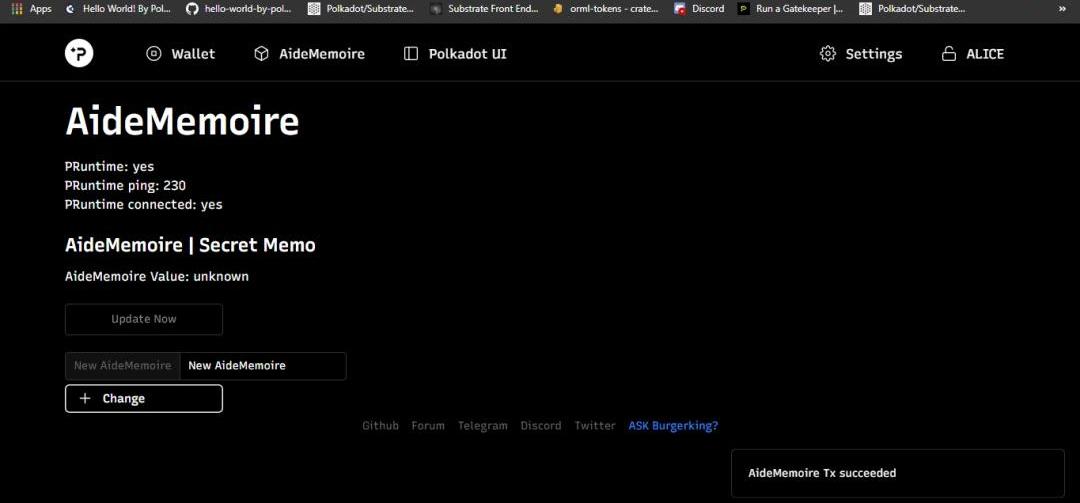Open the Twitter footer link
The height and width of the screenshot is (503, 1080).
coord(595,426)
